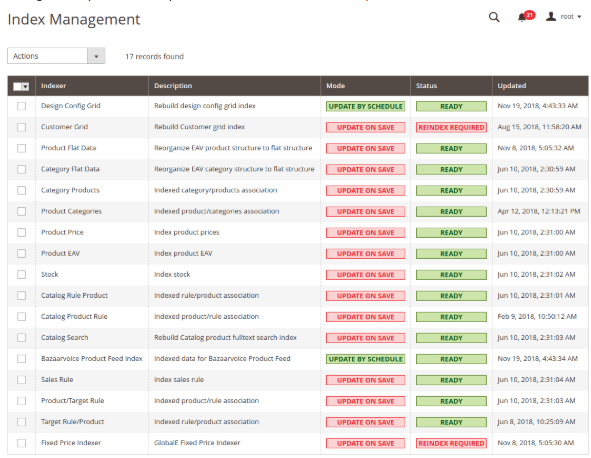Select the Target Rule/Product checkbox
Viewport: 591px width, 458px height.
tap(21, 422)
